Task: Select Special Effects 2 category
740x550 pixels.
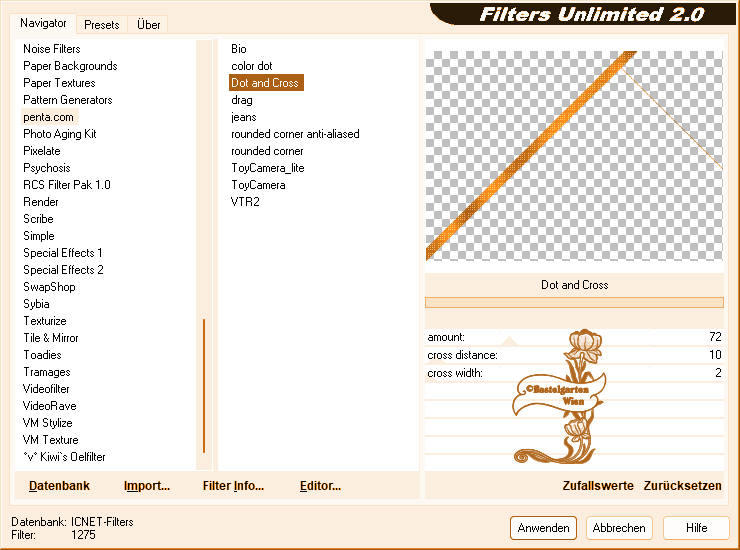Action: point(63,270)
